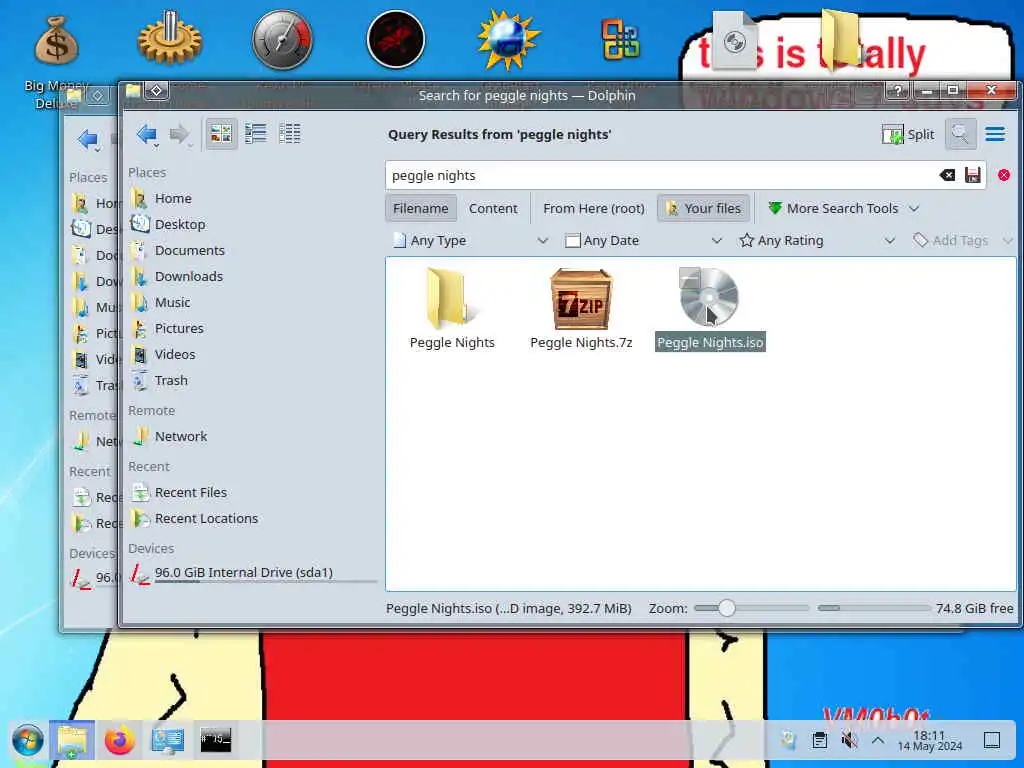Open the clipboard tray icon
This screenshot has height=768, width=1024.
pyautogui.click(x=820, y=741)
